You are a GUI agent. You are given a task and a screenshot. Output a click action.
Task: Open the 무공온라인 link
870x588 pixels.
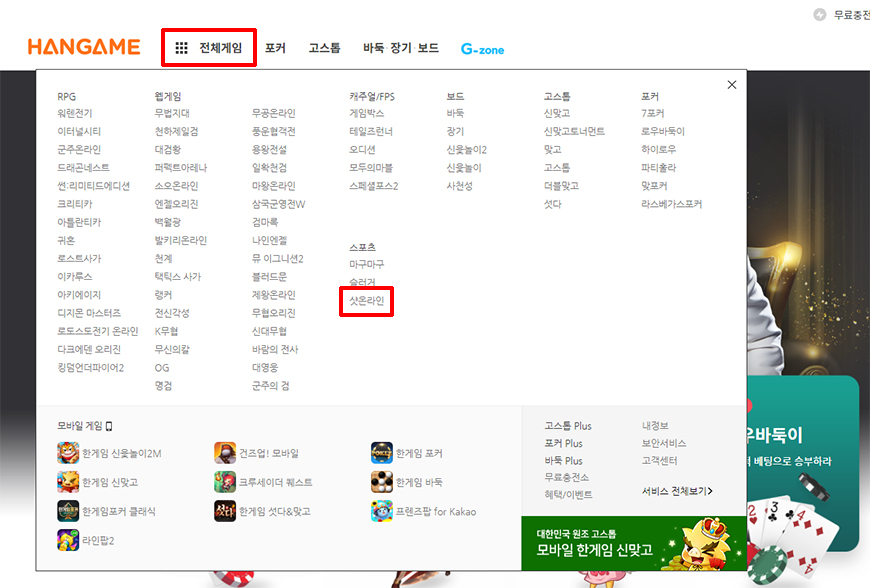click(x=274, y=113)
